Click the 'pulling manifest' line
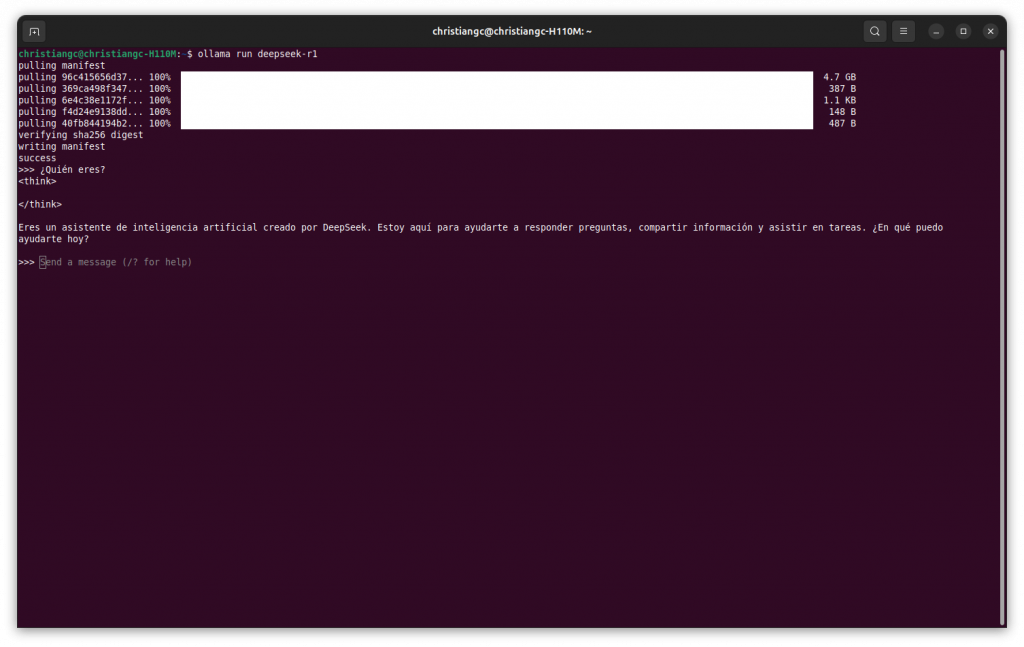 61,66
